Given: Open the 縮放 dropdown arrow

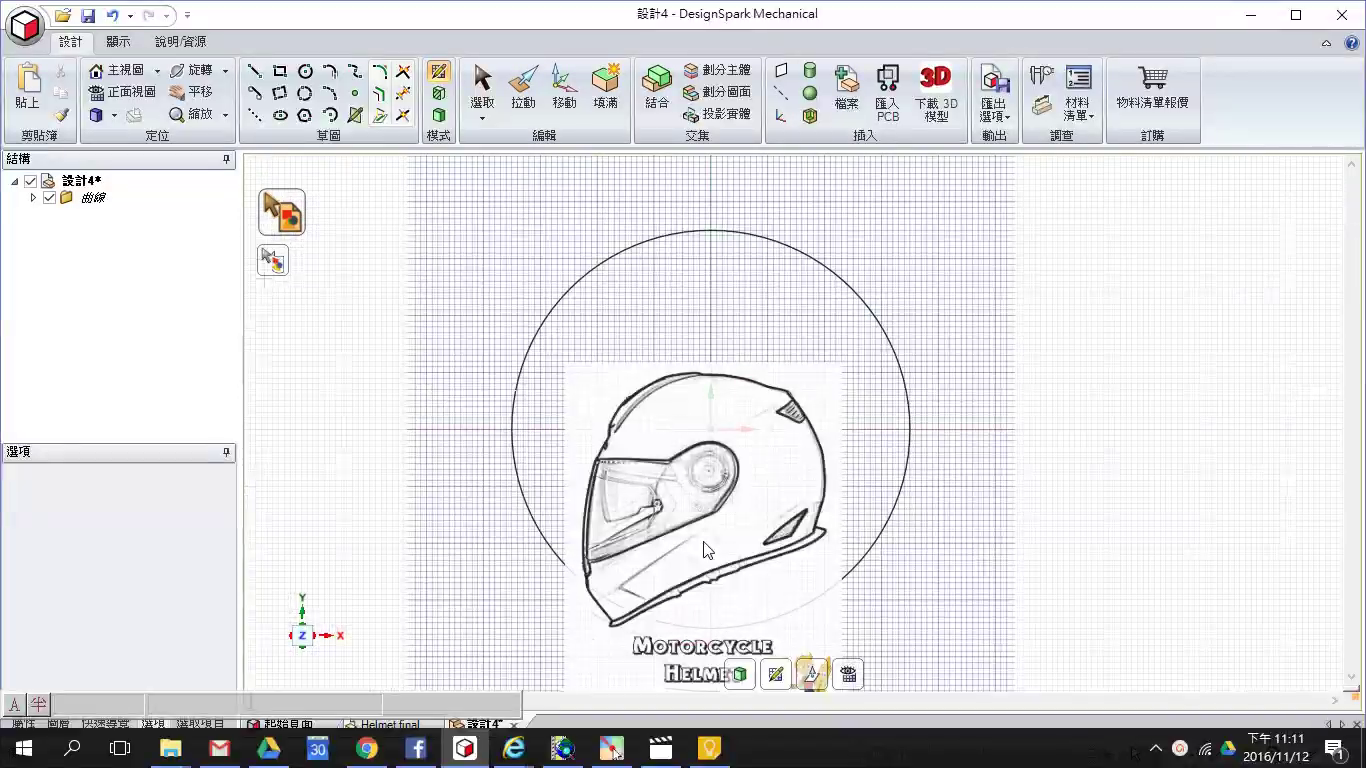Looking at the screenshot, I should pos(225,115).
